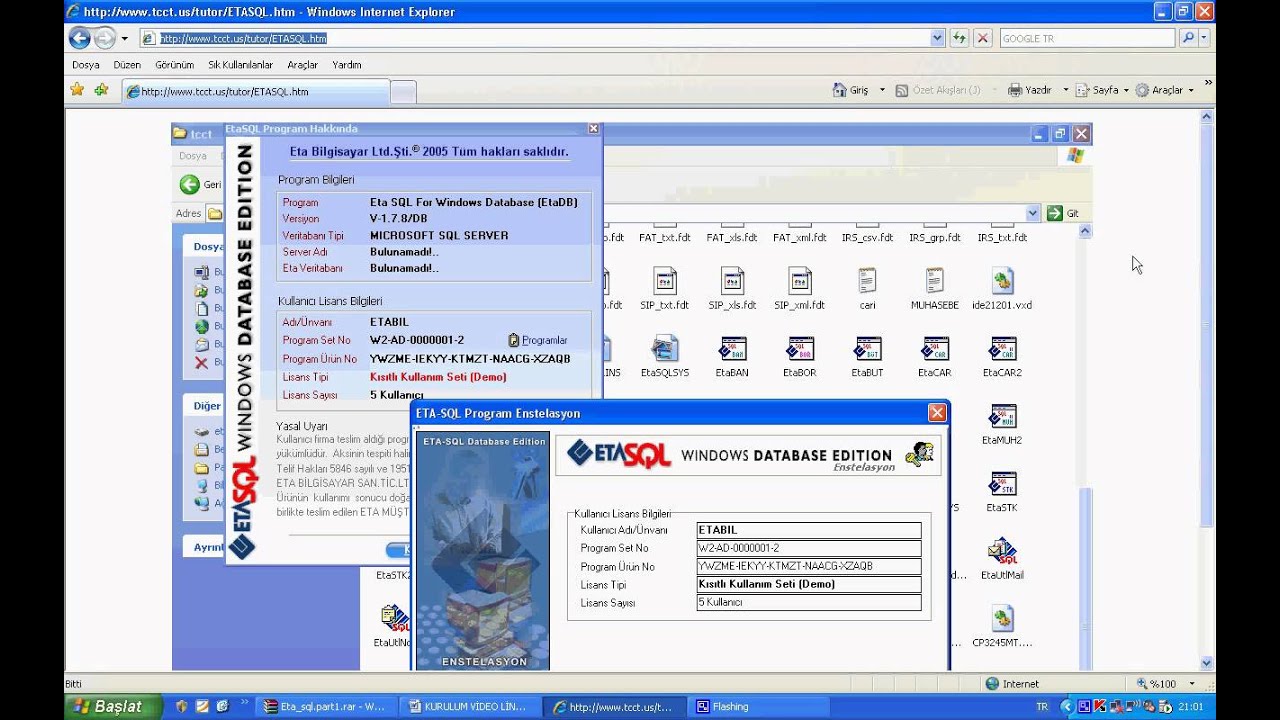Click the Program Set No field in installer

[808, 548]
